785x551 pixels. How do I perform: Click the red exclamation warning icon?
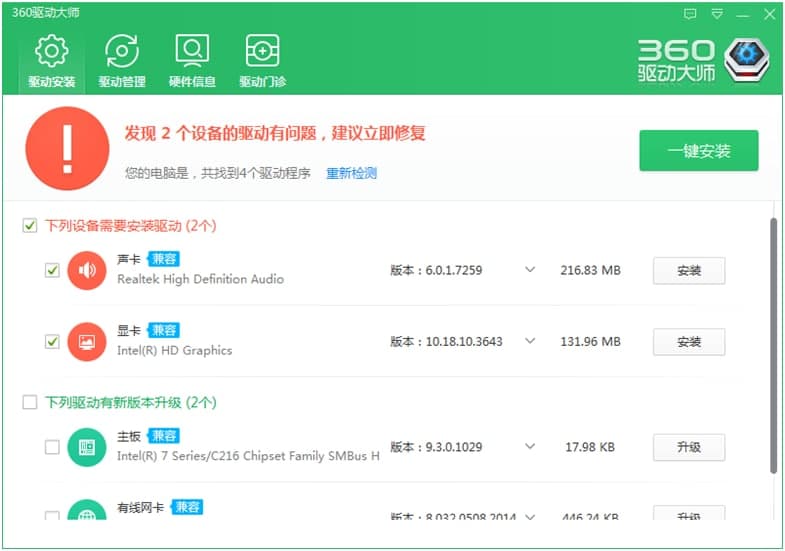tap(67, 149)
